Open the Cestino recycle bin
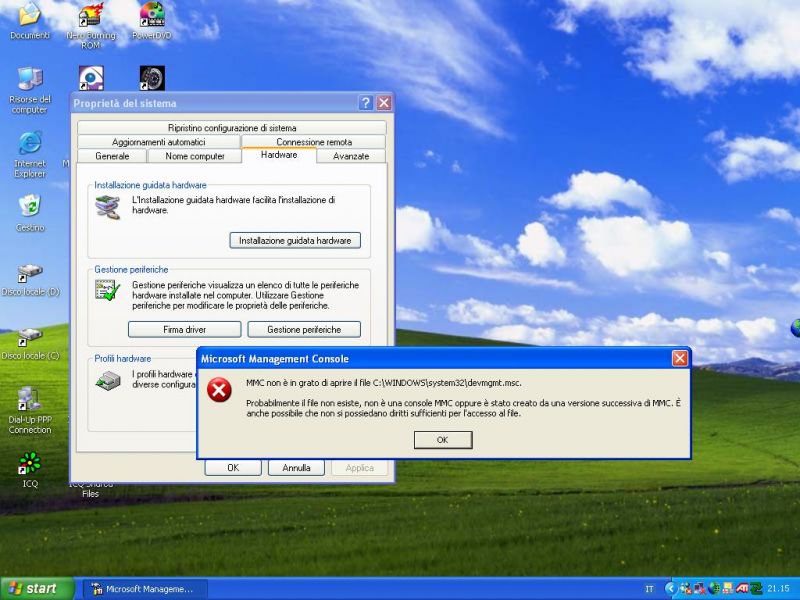 [x=30, y=213]
